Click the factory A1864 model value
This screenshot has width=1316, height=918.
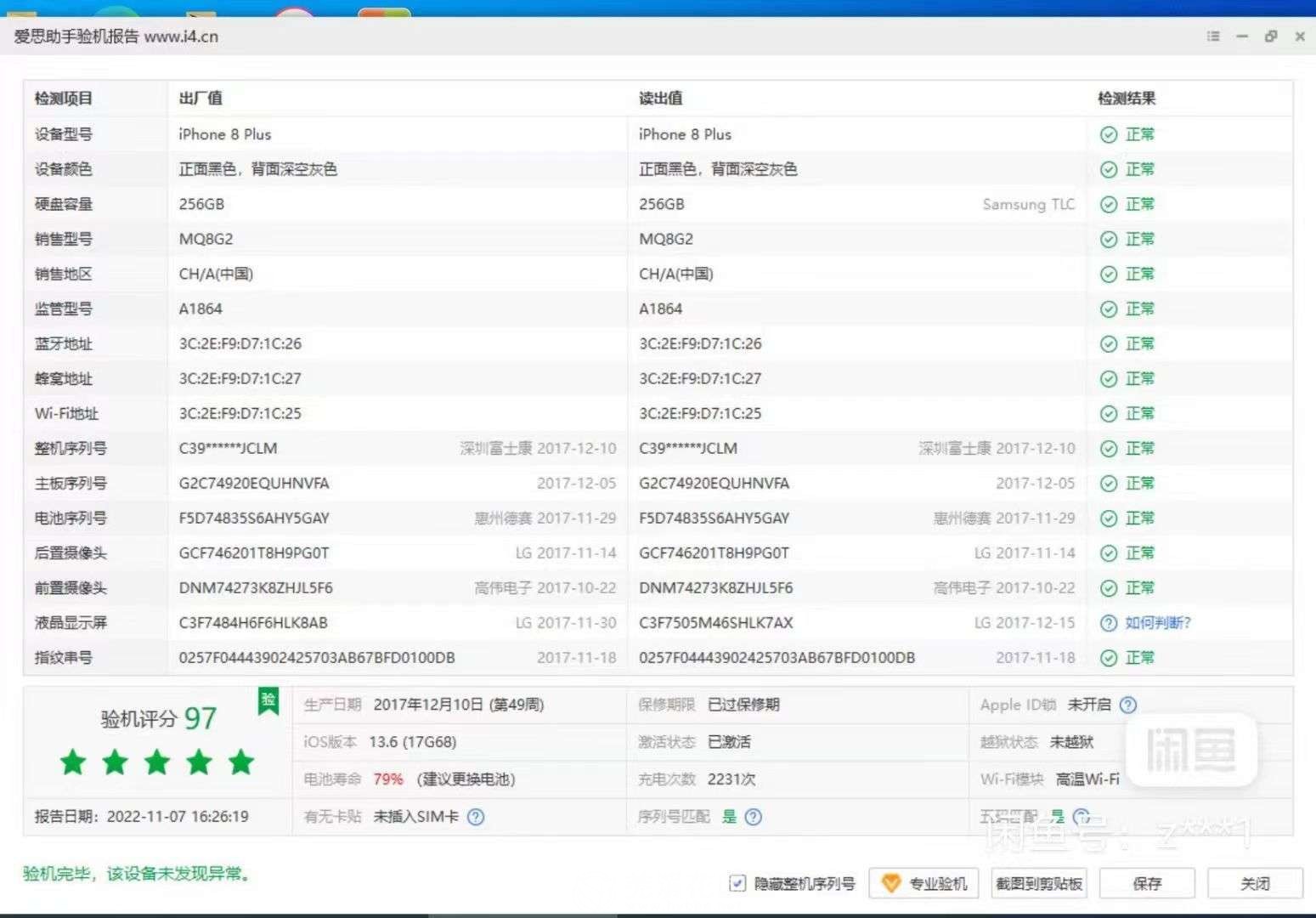coord(201,309)
